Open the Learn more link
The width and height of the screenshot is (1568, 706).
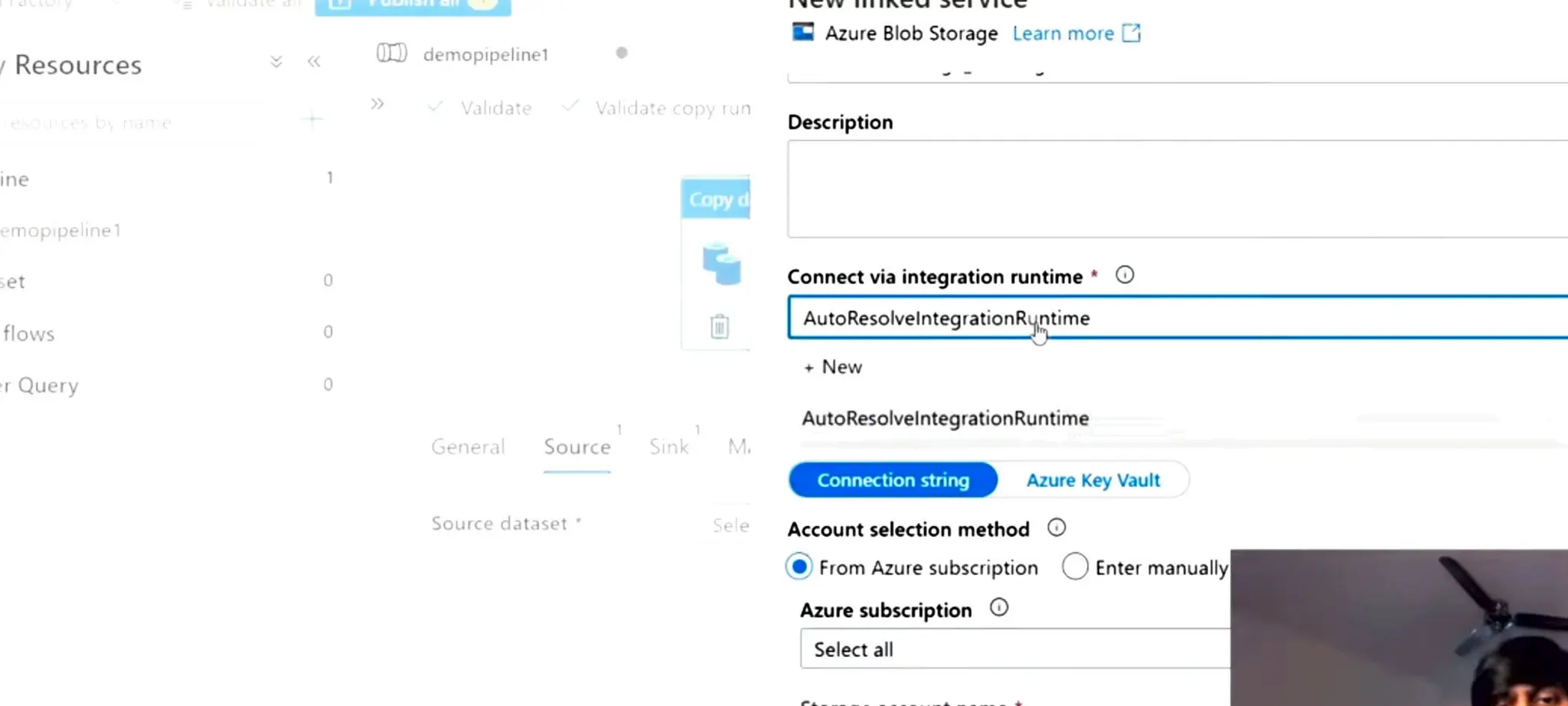(x=1063, y=34)
